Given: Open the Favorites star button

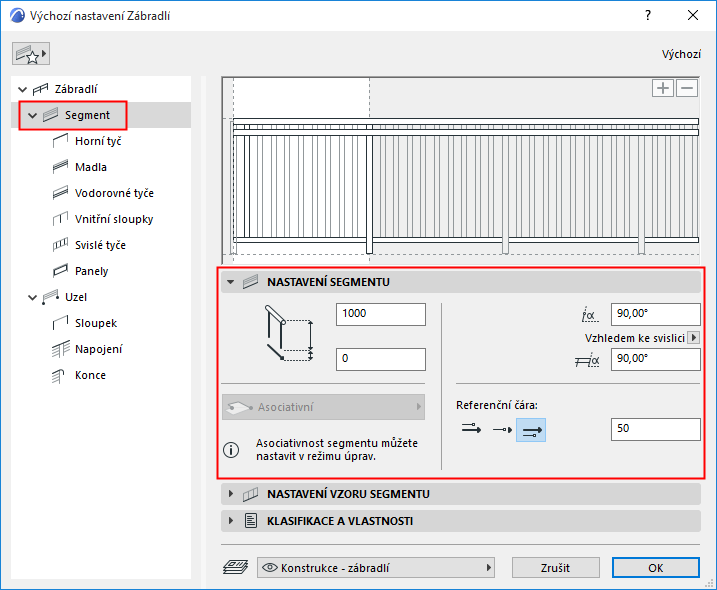Looking at the screenshot, I should 31,54.
